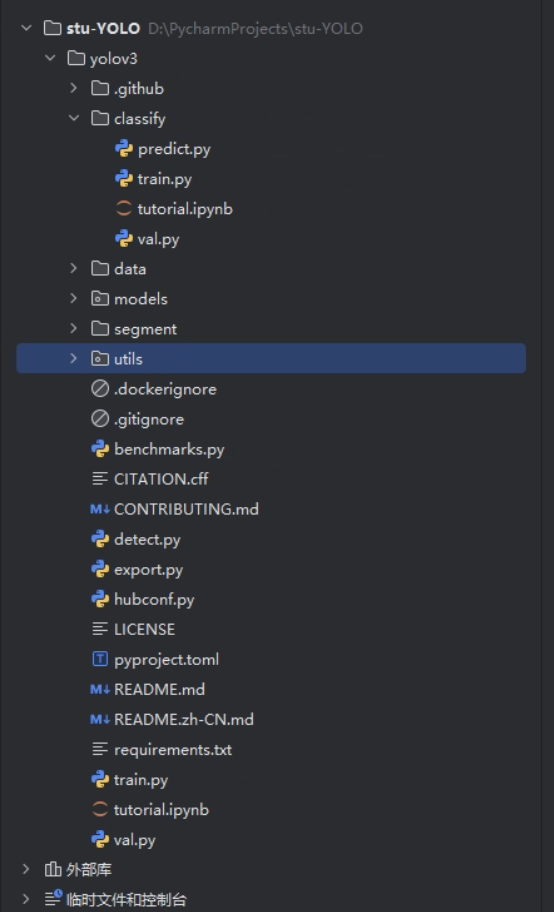Viewport: 554px width, 912px height.
Task: Select the models folder
Action: (x=141, y=299)
